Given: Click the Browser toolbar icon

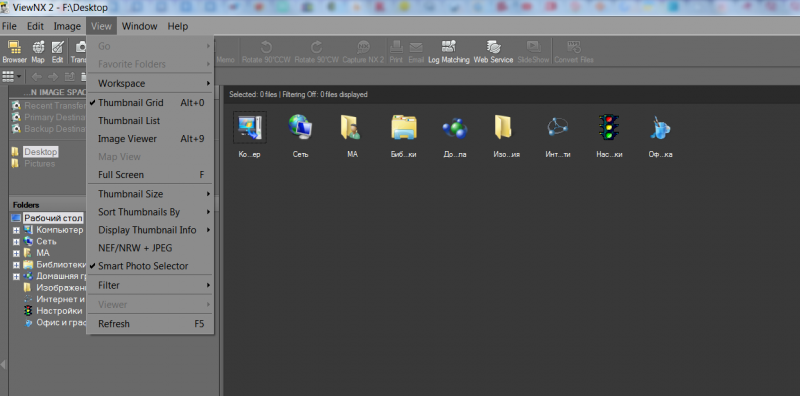Looking at the screenshot, I should point(14,52).
